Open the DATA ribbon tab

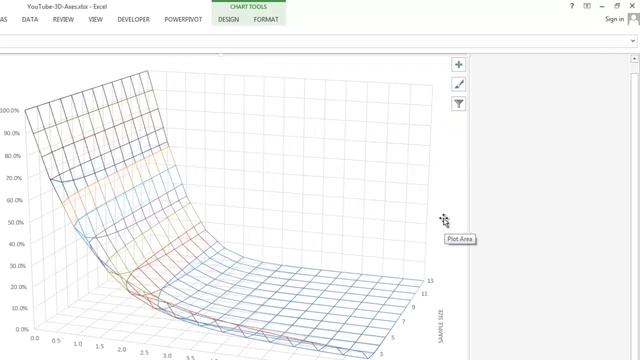[30, 19]
